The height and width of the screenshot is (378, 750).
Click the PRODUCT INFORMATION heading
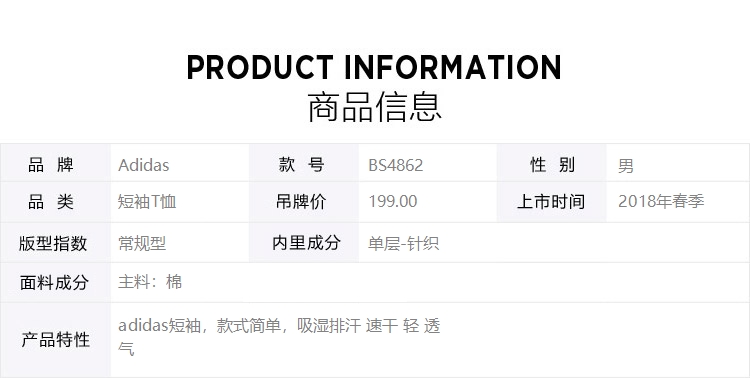tap(374, 67)
